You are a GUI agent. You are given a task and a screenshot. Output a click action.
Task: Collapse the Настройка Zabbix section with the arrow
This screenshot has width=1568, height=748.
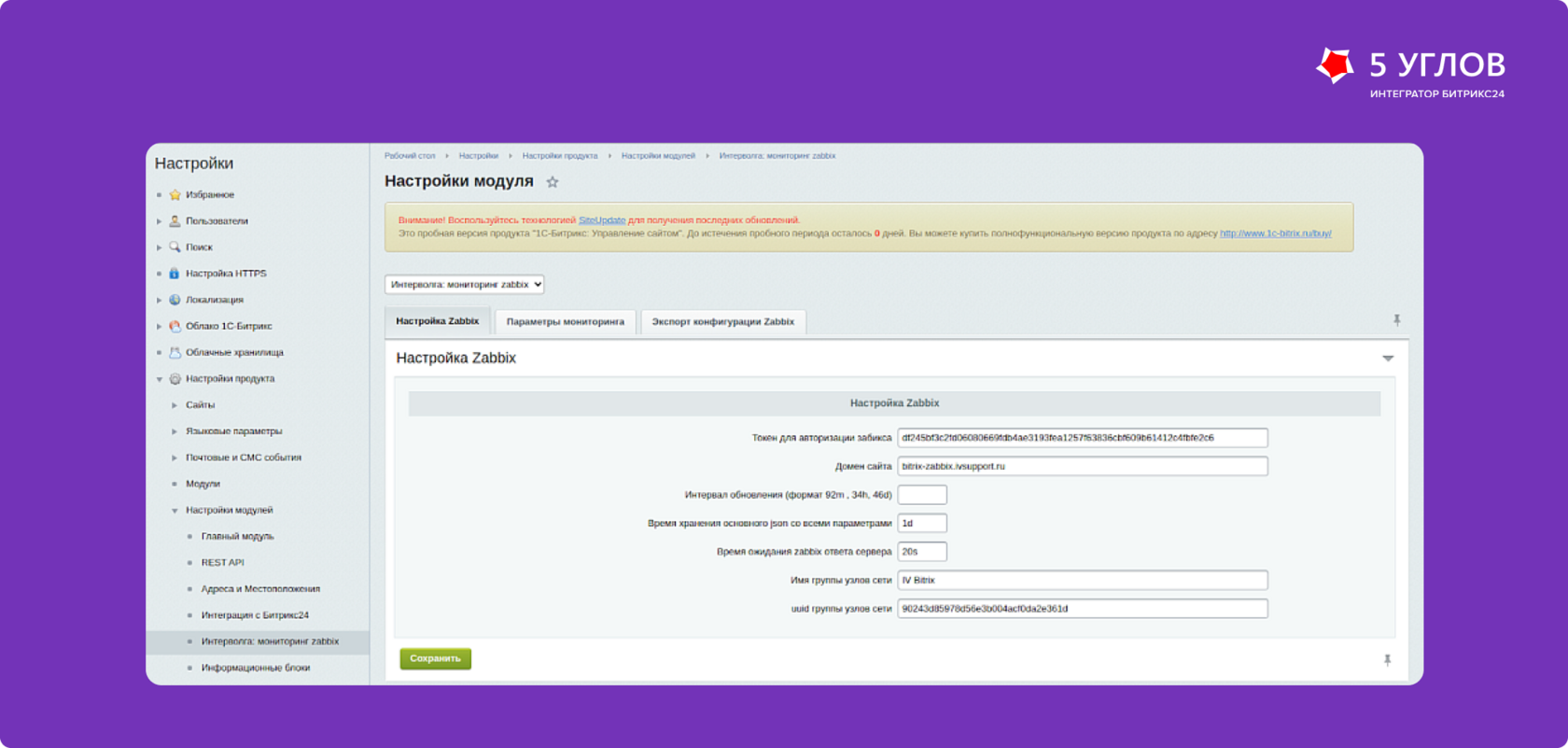pos(1388,359)
